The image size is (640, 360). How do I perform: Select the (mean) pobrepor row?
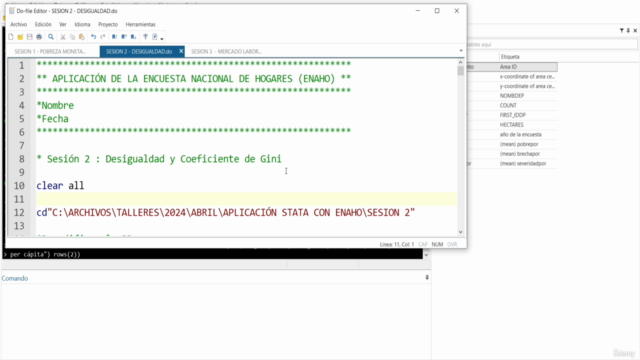point(512,144)
